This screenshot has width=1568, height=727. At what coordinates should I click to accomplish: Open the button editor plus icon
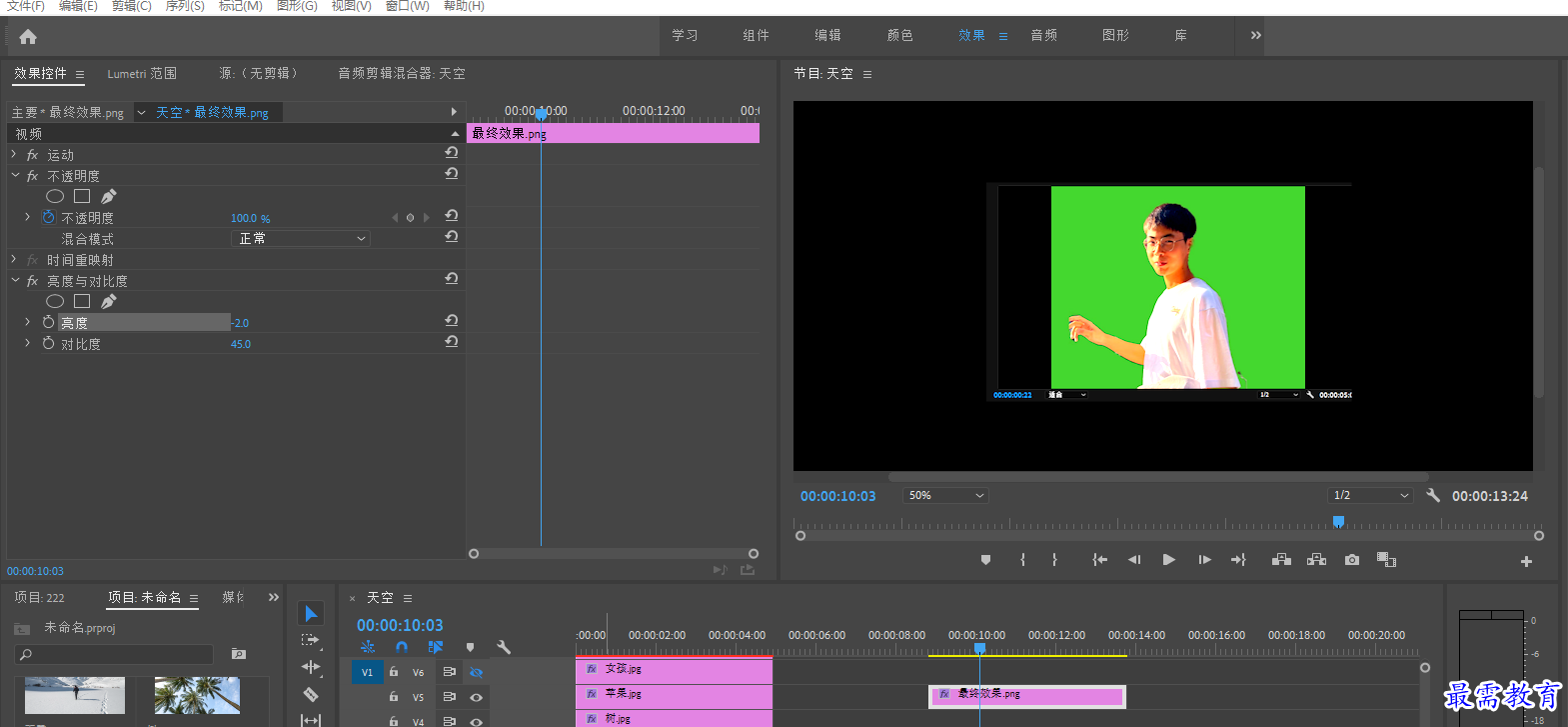1526,561
